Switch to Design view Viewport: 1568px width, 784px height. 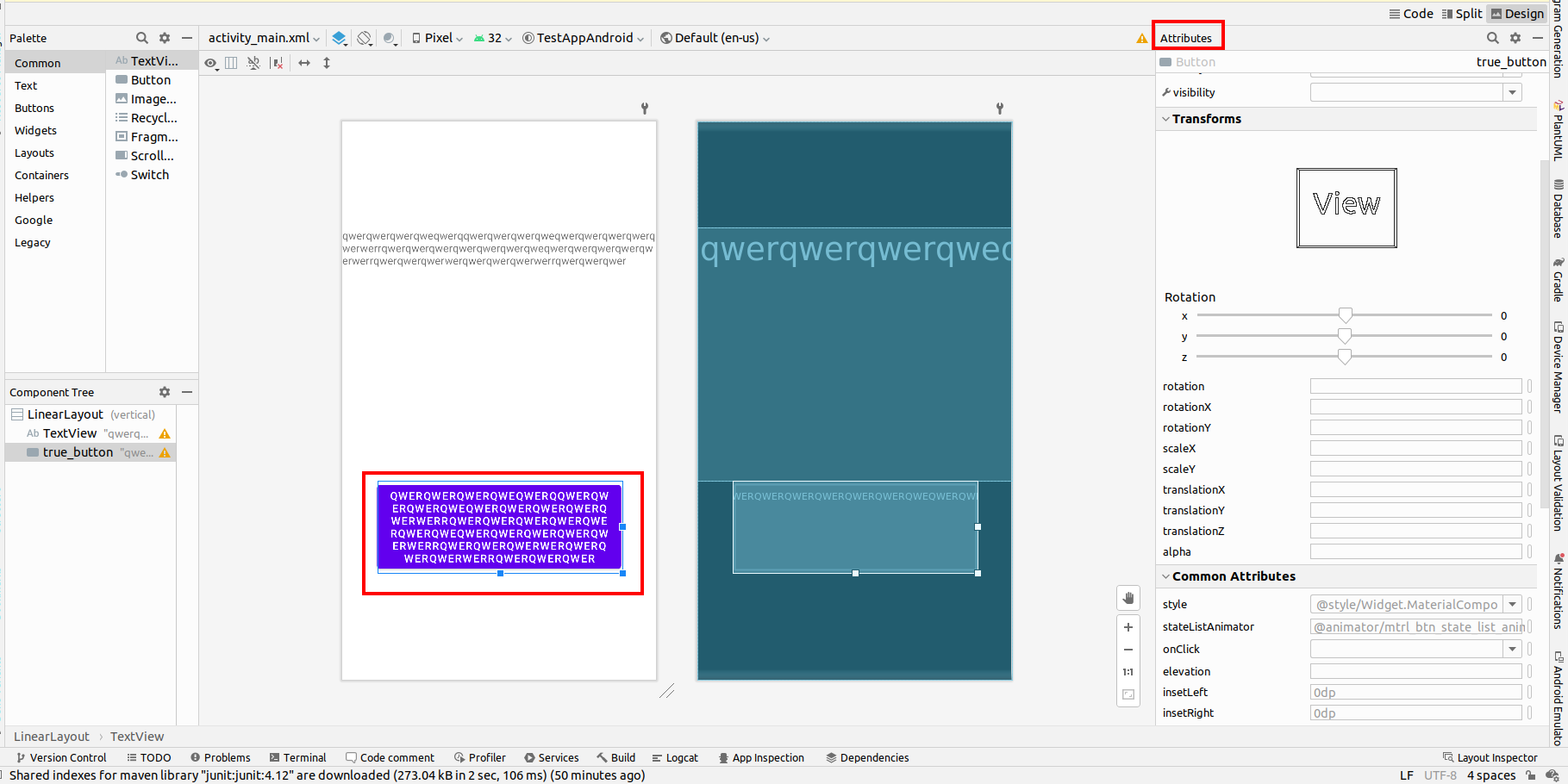point(1517,14)
